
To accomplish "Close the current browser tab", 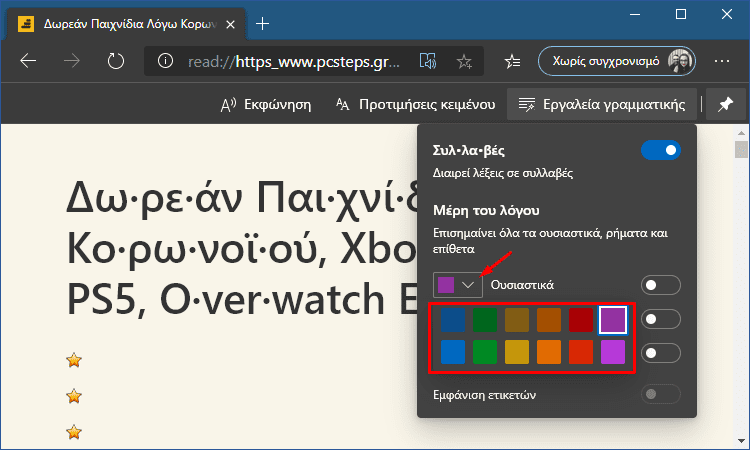I will tap(230, 24).
